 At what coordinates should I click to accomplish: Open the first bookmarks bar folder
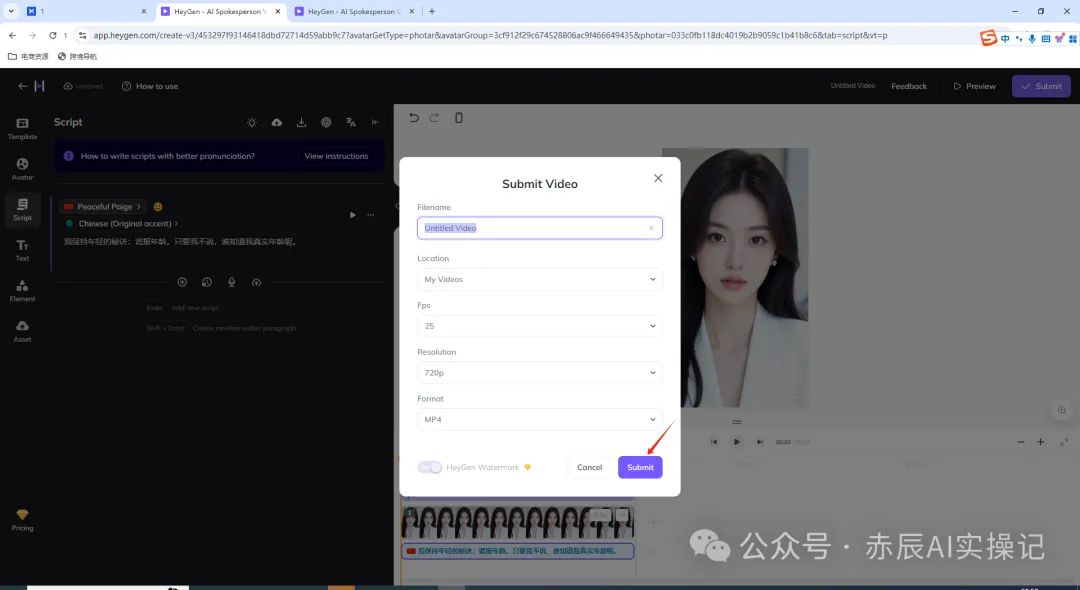[28, 56]
